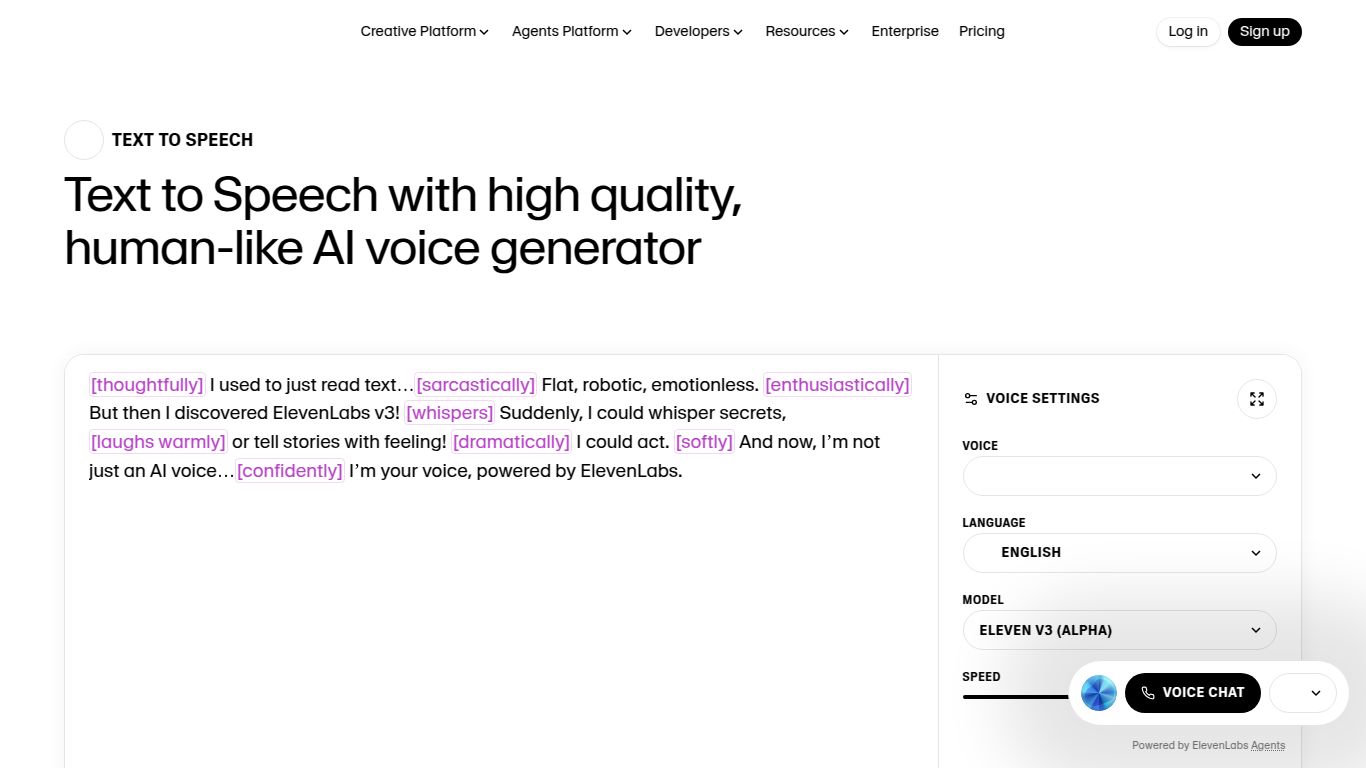The width and height of the screenshot is (1366, 768).
Task: Open the Model dropdown for Eleven V3
Action: 1118,630
